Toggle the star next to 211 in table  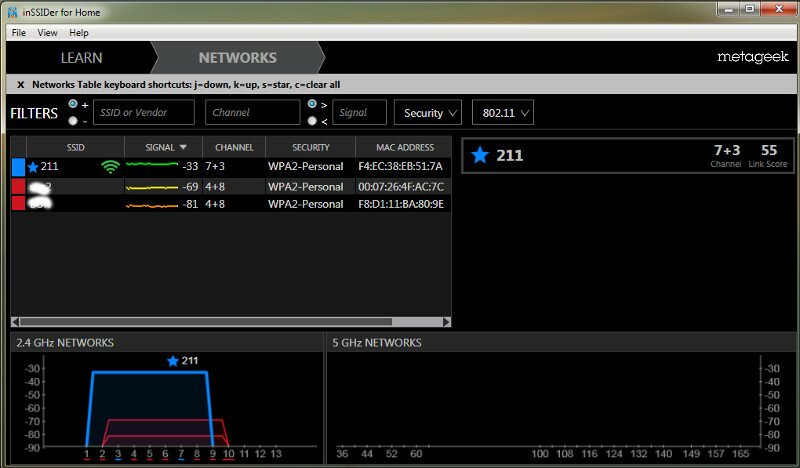pos(33,167)
